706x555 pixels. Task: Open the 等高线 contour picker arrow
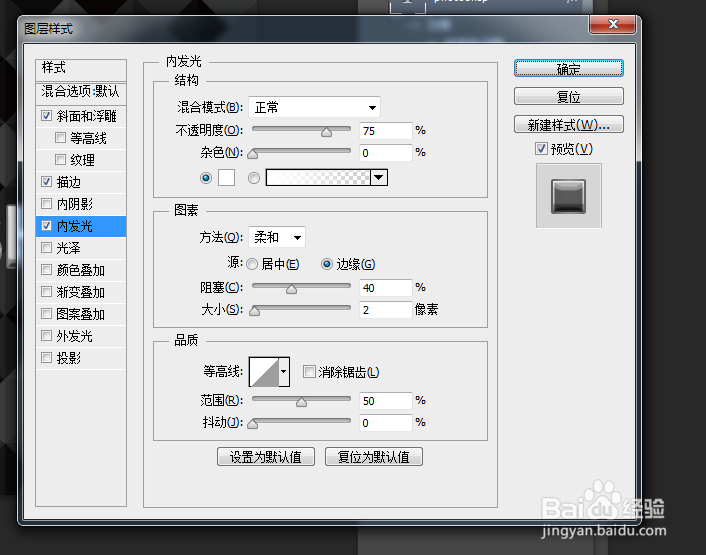pyautogui.click(x=284, y=372)
